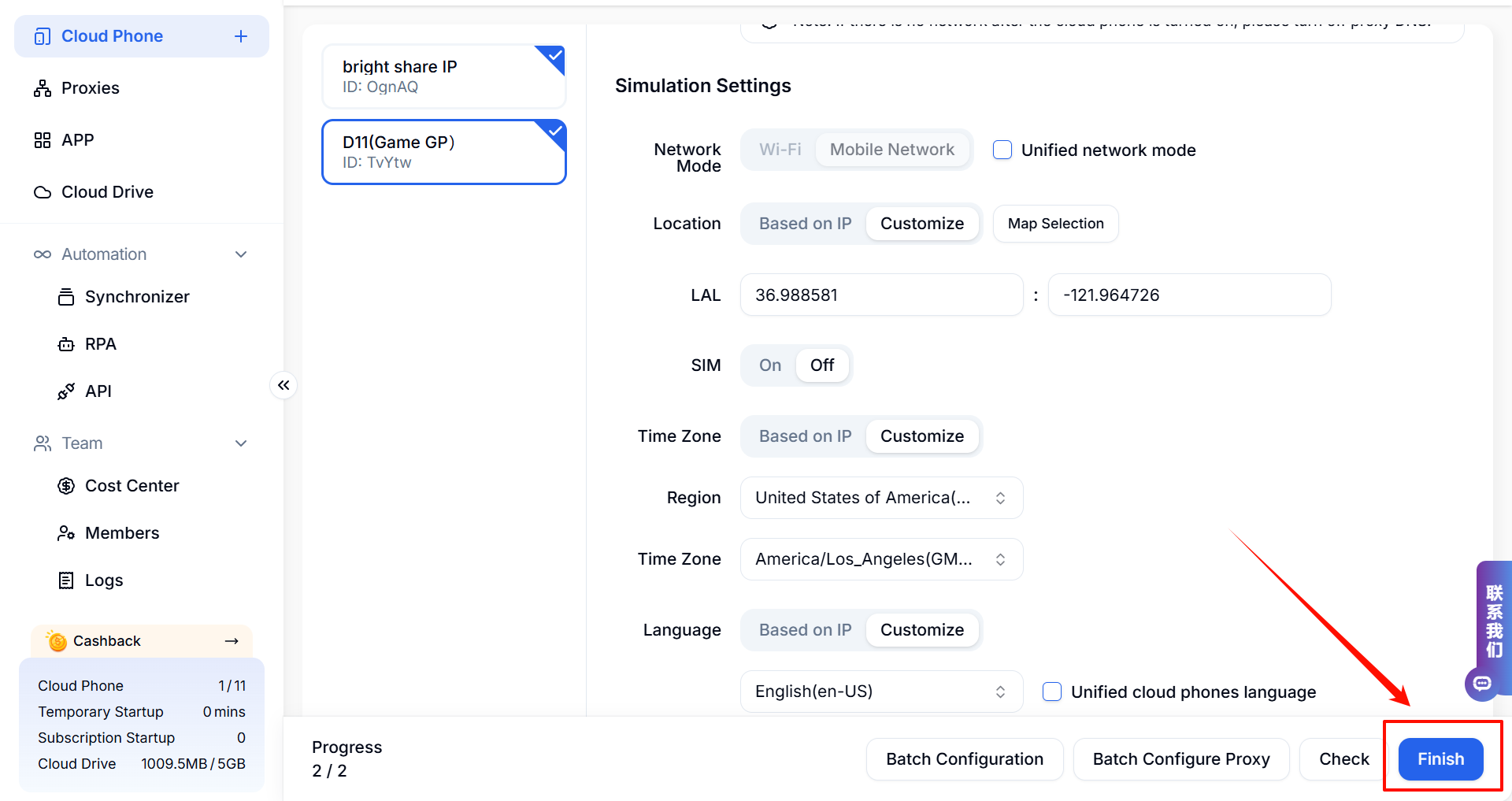Screen dimensions: 1512x801
Task: Check Unified cloud phones language
Action: (x=1052, y=692)
